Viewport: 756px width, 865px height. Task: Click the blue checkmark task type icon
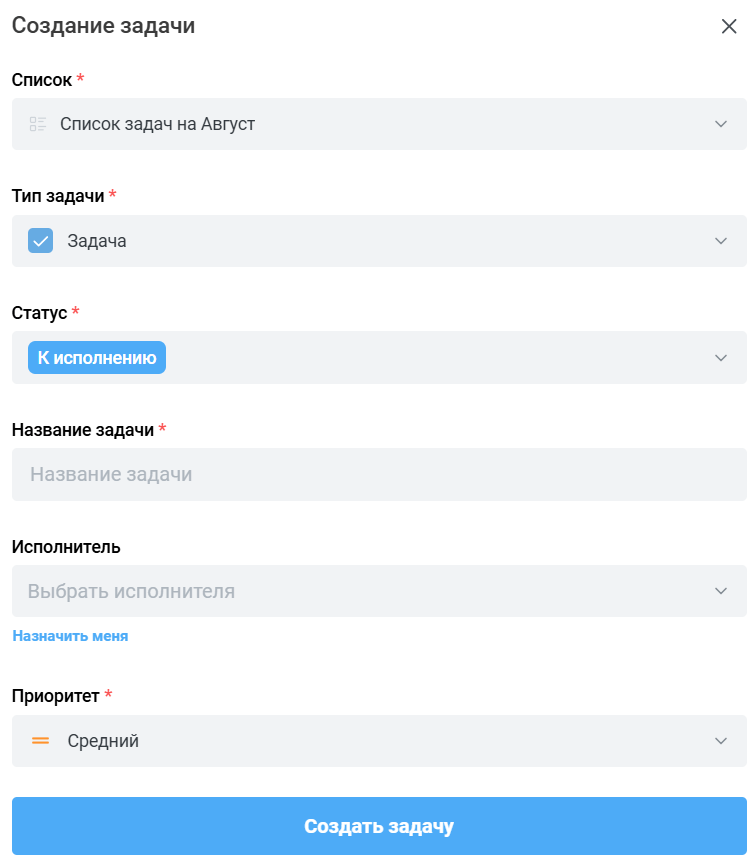pyautogui.click(x=40, y=241)
